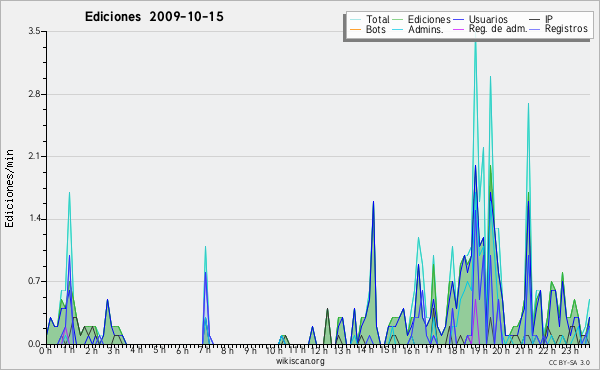This screenshot has height=370, width=600.
Task: Click the 1.4 value on the y-axis
Action: [34, 218]
